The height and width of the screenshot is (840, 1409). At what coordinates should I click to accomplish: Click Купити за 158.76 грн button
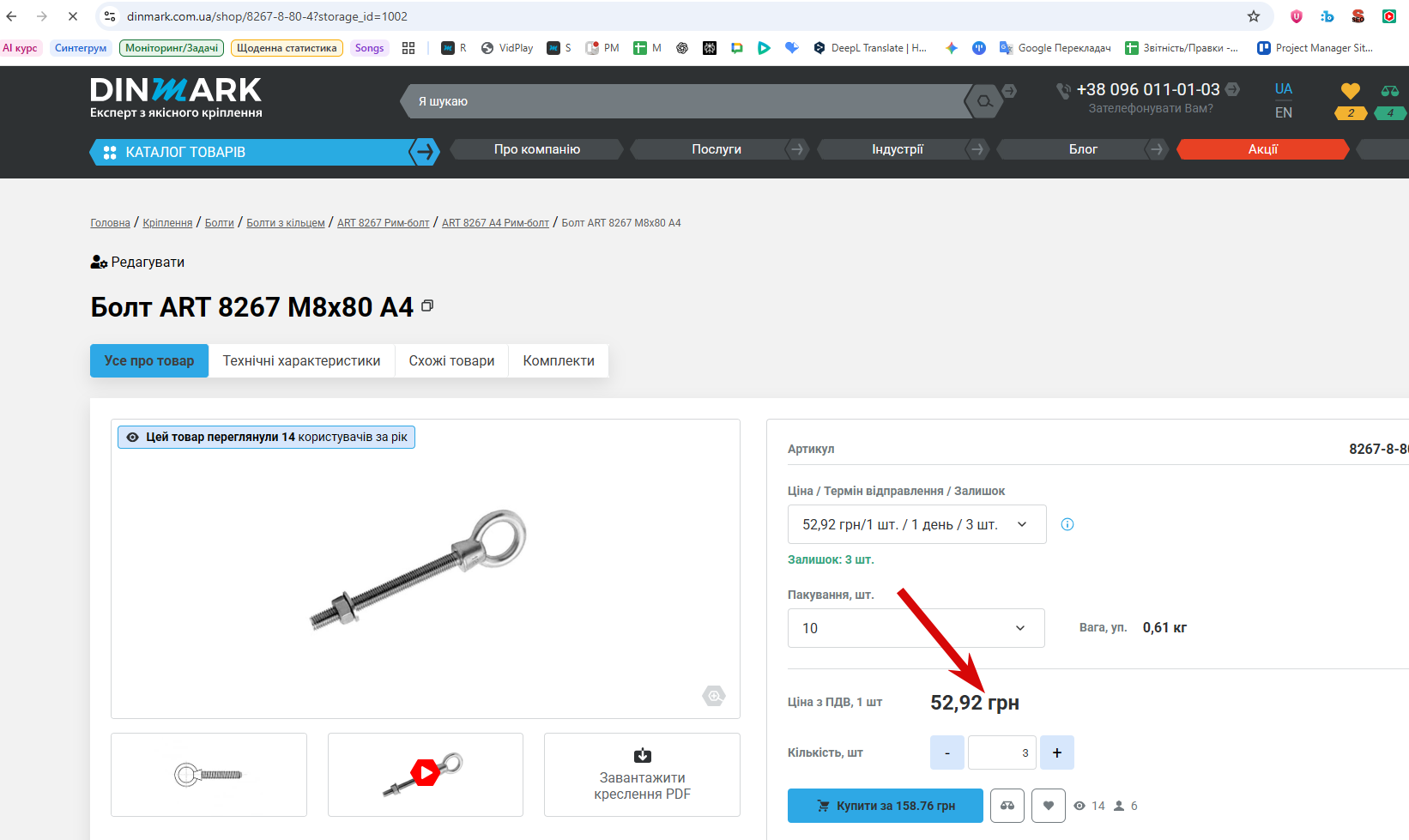point(886,806)
